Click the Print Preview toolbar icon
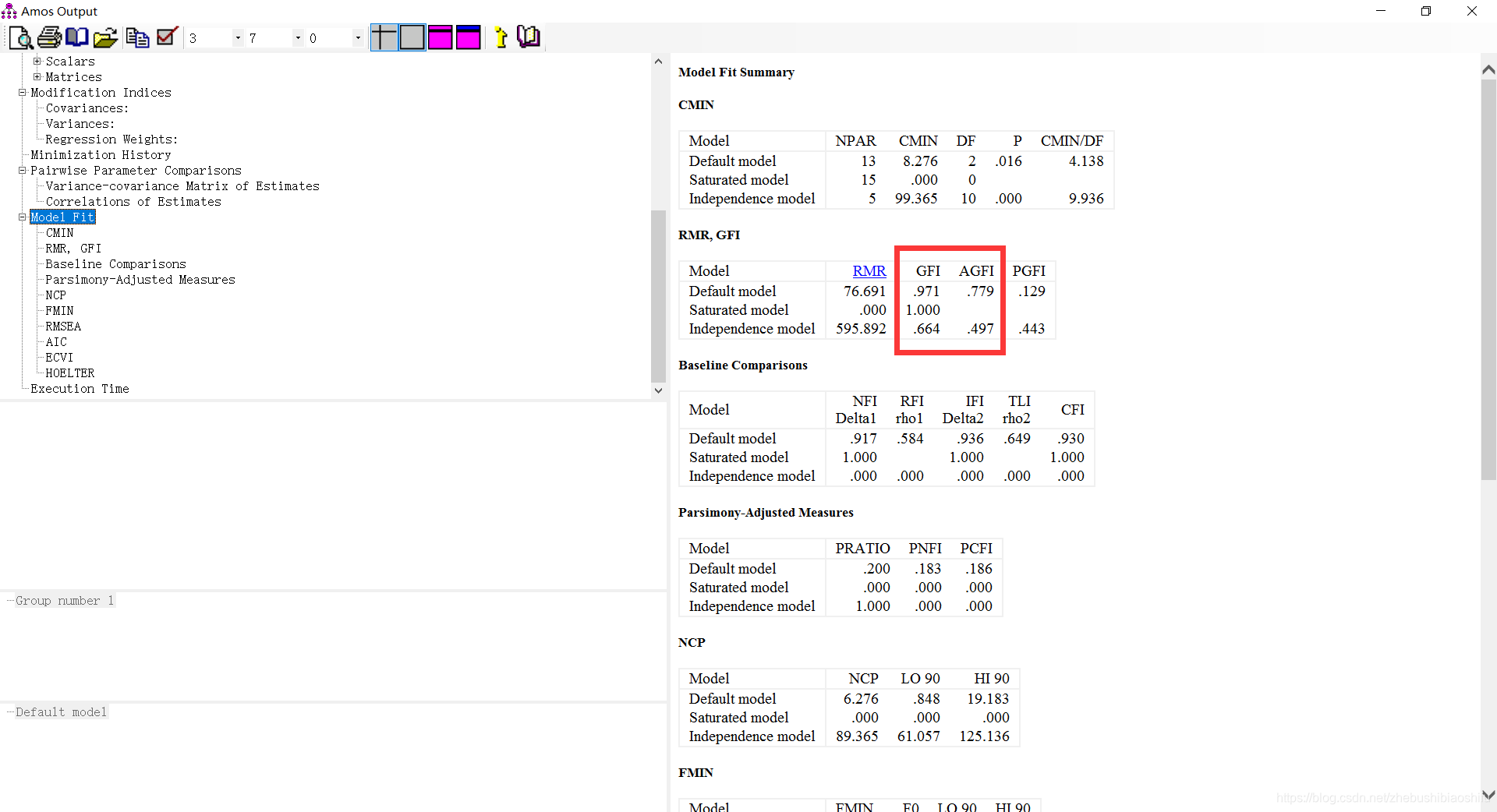 click(19, 37)
